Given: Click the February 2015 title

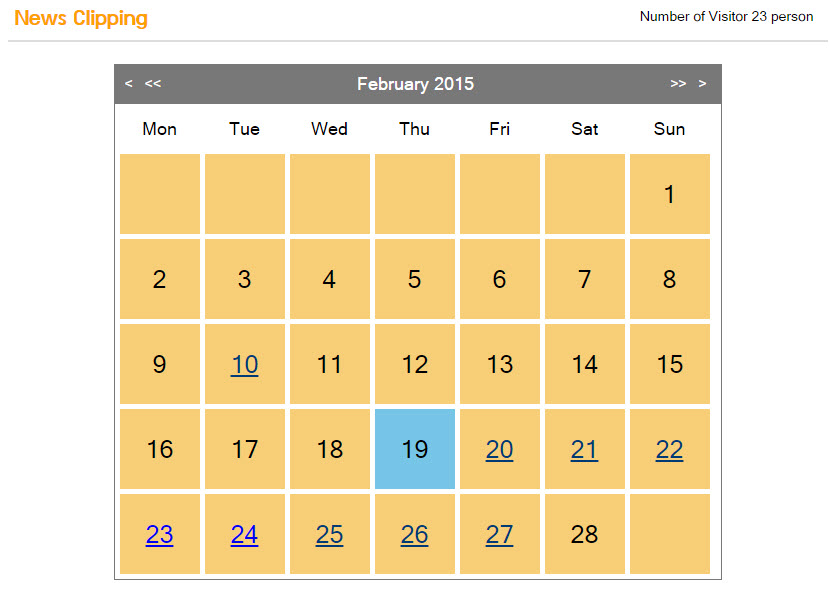Looking at the screenshot, I should click(x=415, y=84).
